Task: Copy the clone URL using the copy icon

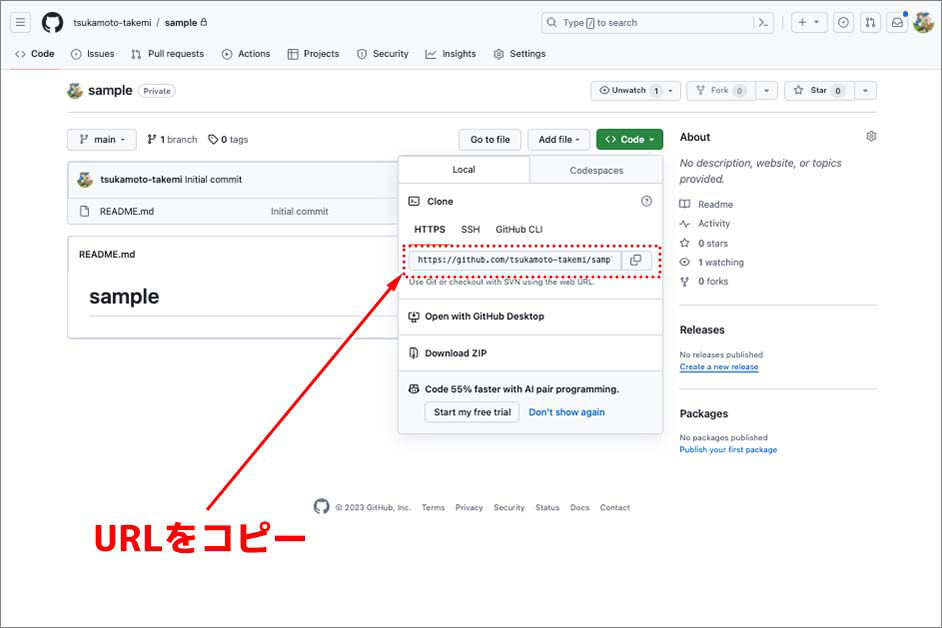Action: pos(637,260)
